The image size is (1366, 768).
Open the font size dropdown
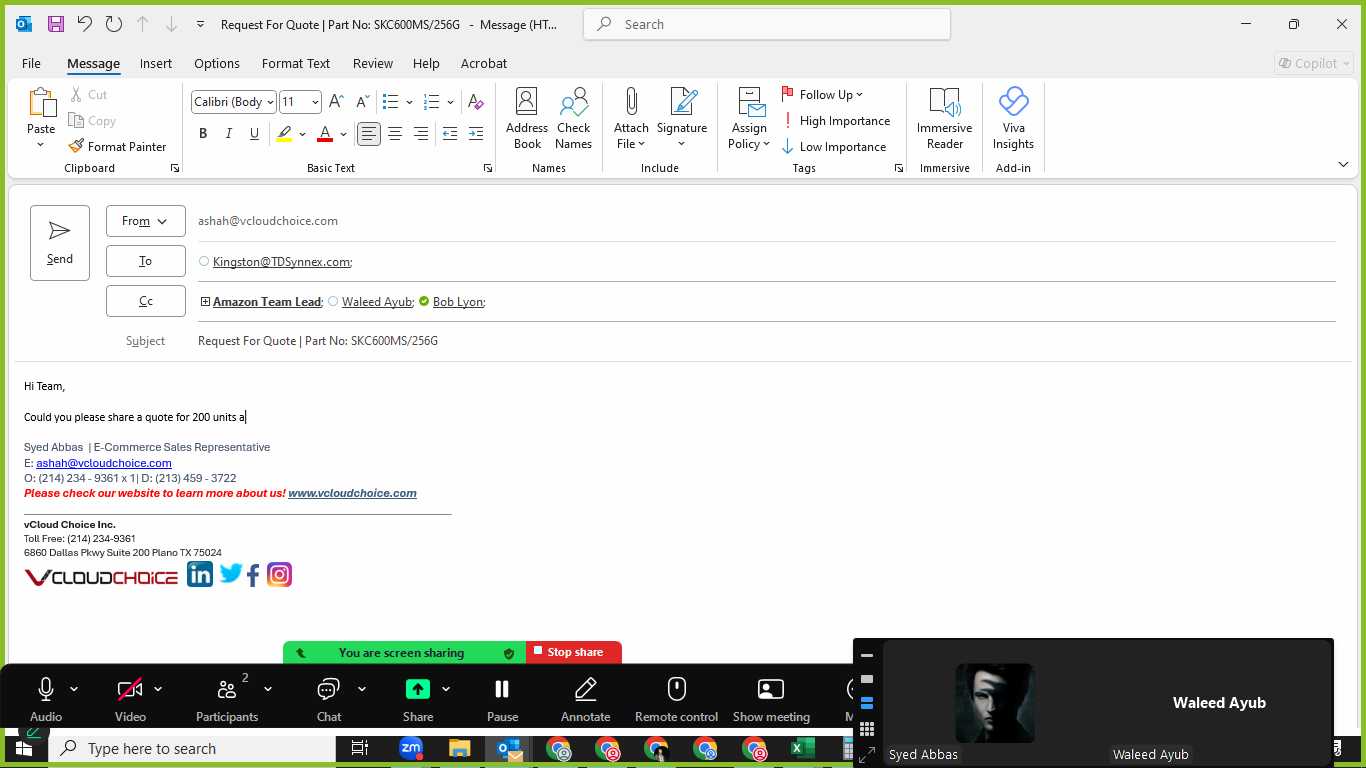coord(315,102)
